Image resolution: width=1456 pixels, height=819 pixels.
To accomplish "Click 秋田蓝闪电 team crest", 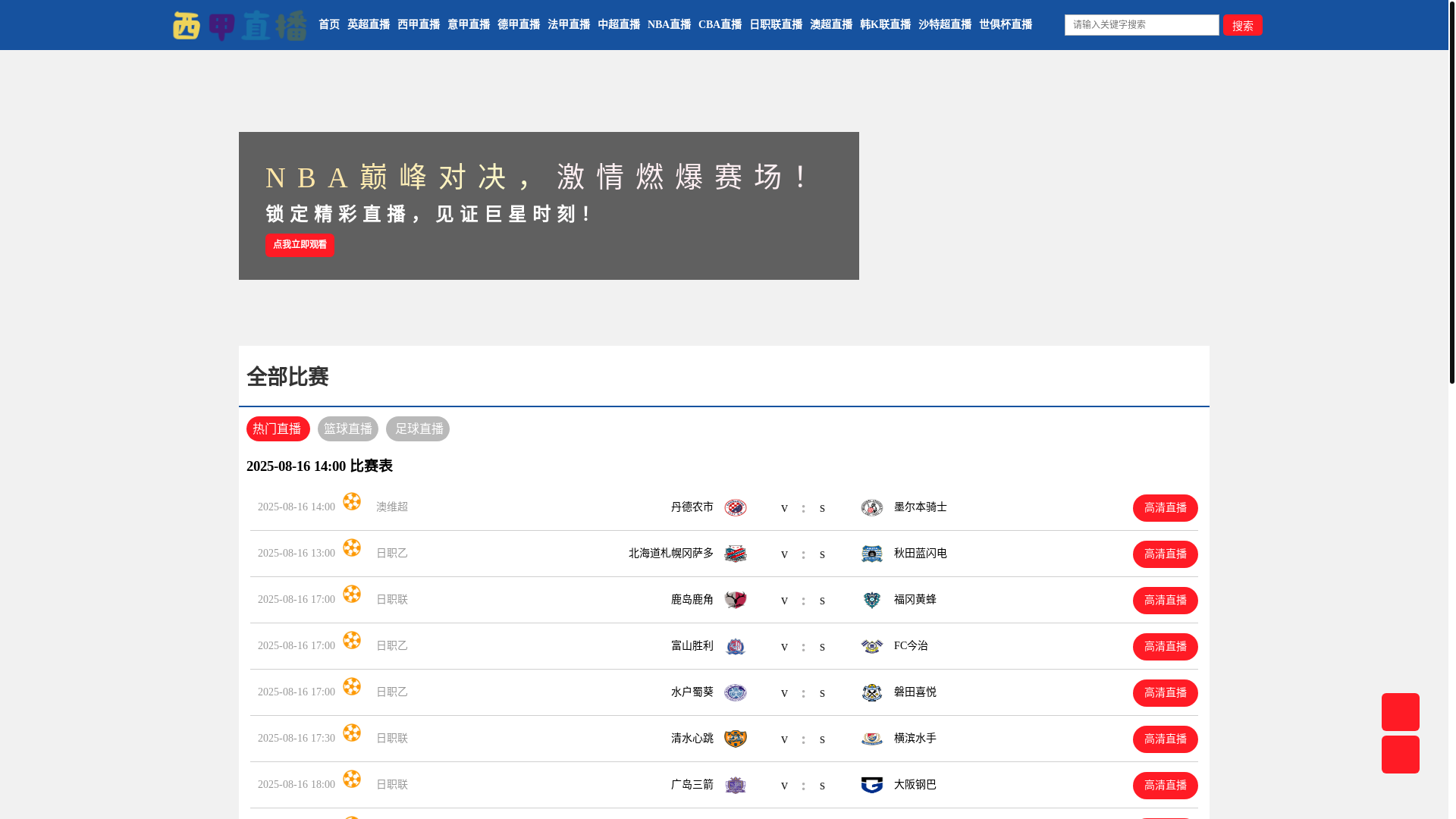I will 872,554.
